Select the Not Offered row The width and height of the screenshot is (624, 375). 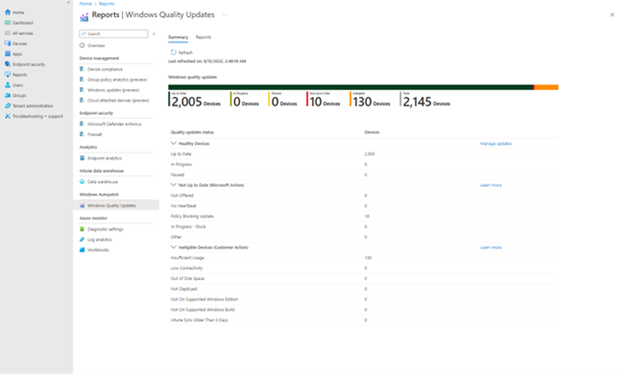click(363, 195)
